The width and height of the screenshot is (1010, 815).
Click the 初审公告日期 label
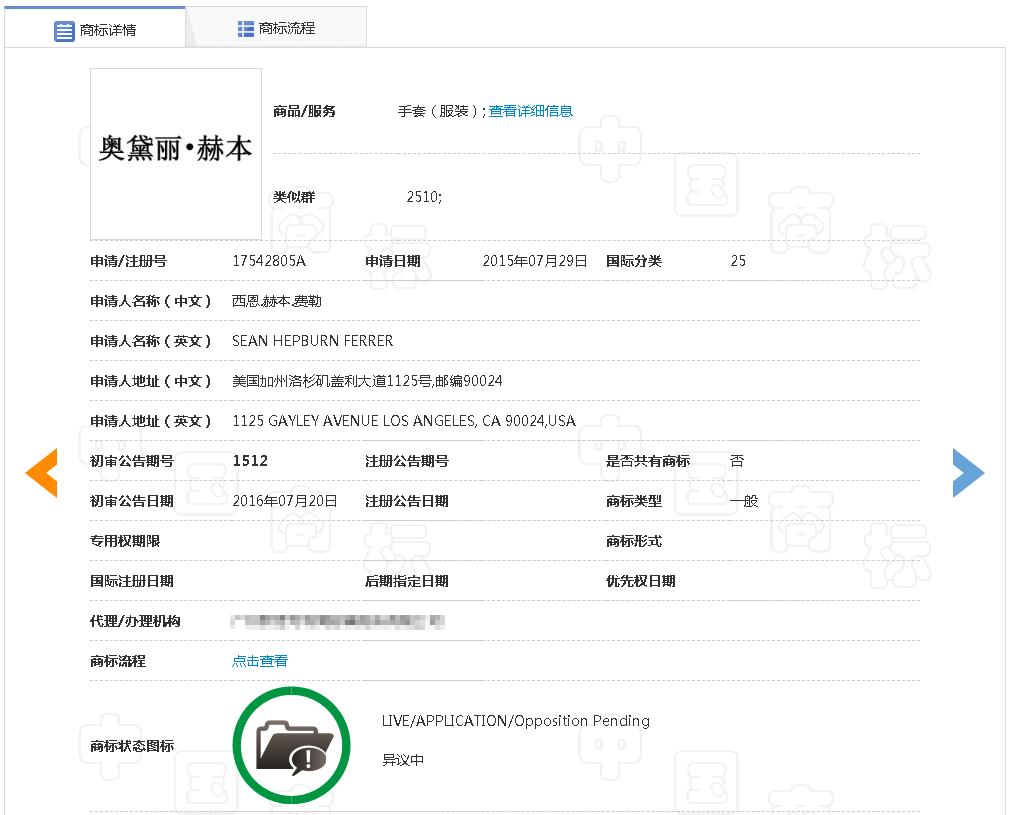(131, 501)
